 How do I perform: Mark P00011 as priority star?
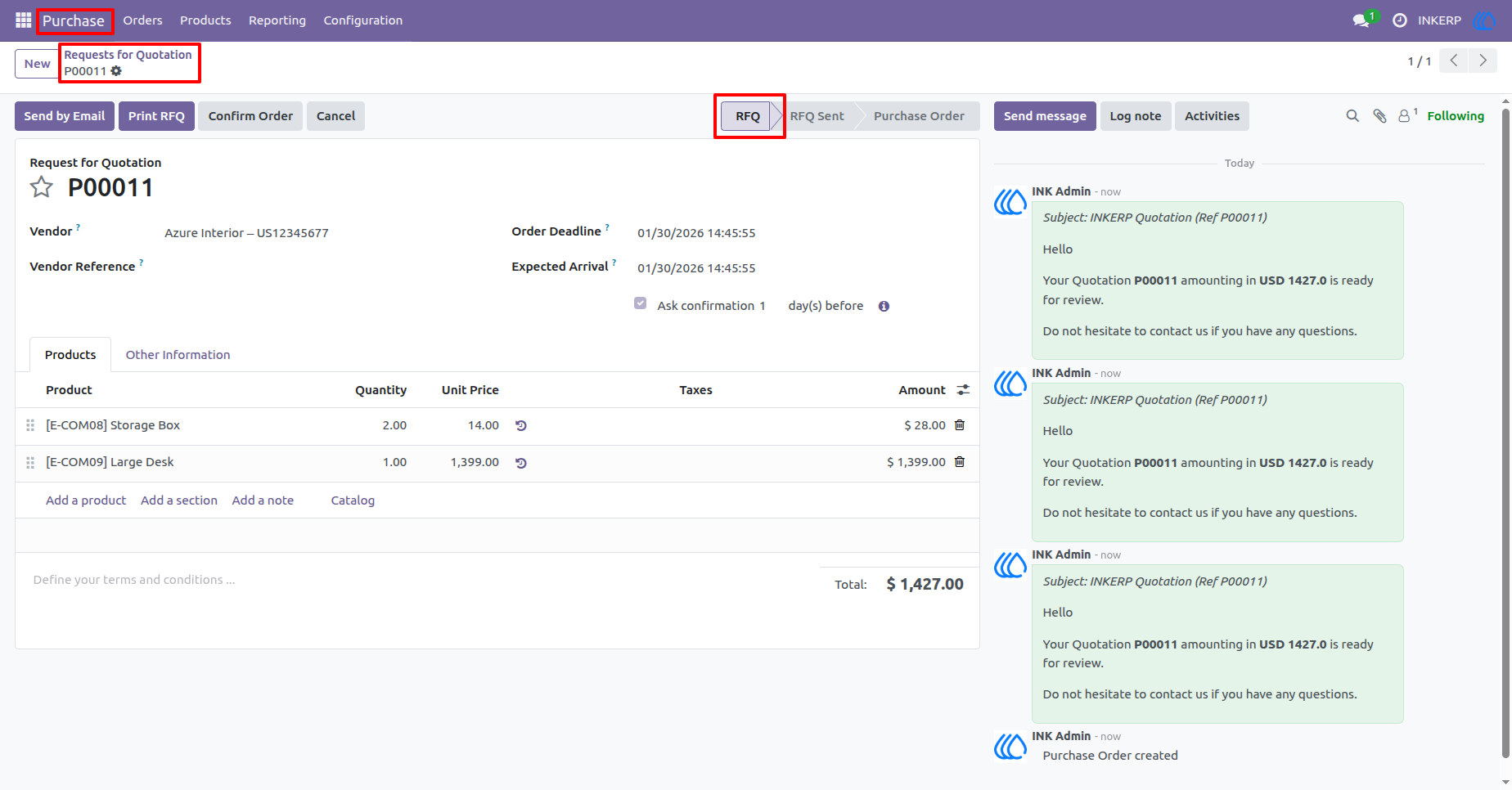coord(42,188)
